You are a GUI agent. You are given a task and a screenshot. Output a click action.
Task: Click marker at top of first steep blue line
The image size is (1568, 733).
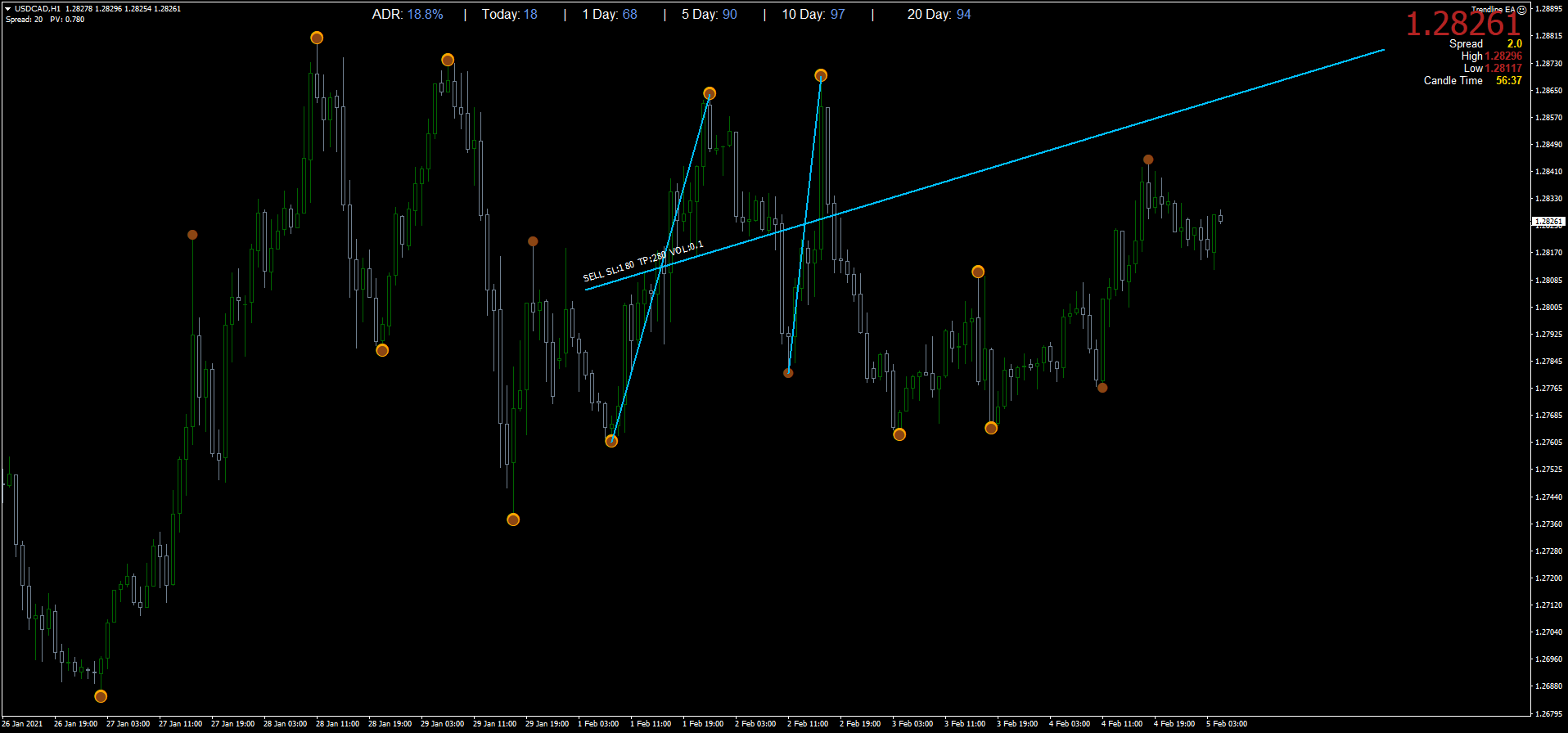pyautogui.click(x=710, y=93)
